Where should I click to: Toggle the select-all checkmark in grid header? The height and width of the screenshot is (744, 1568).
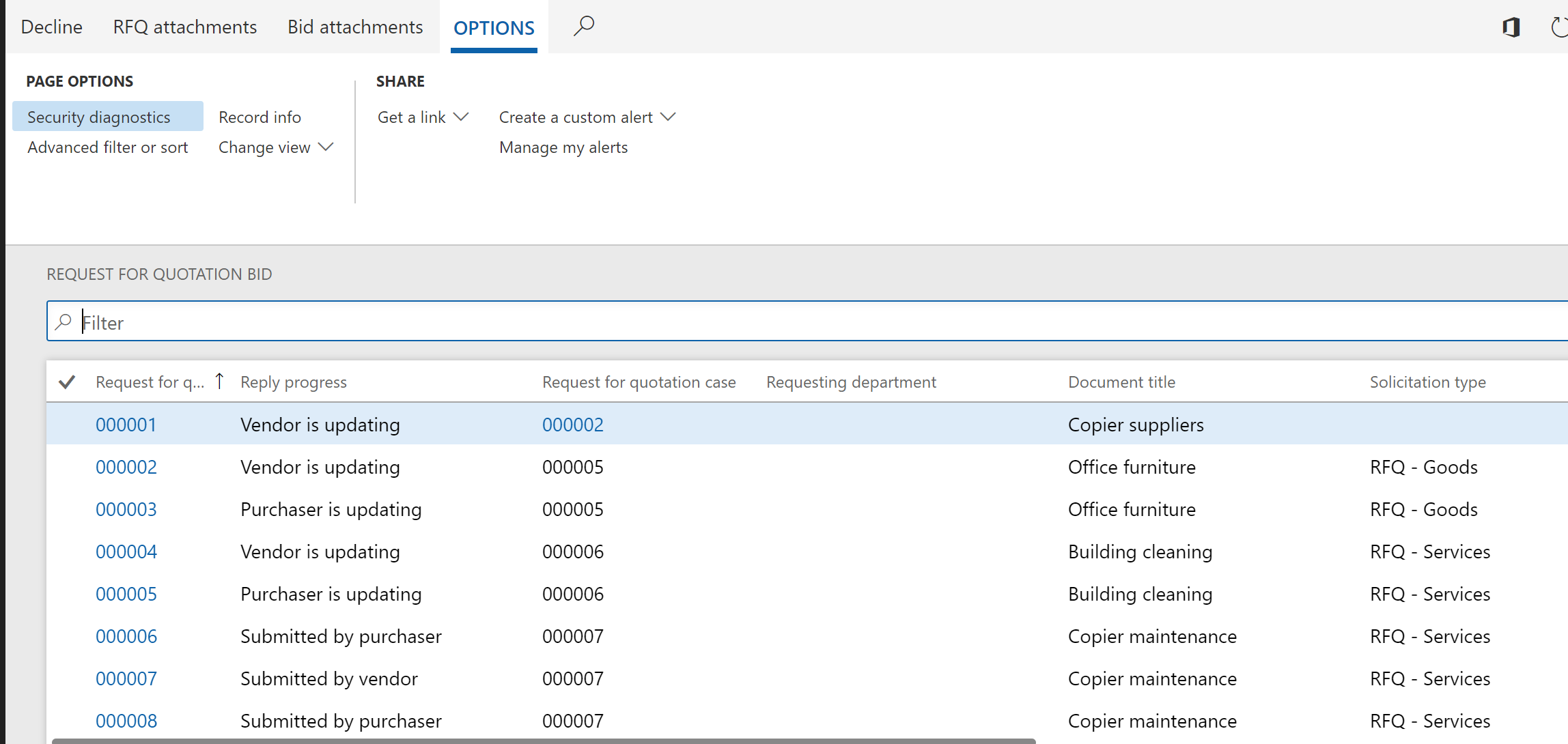[67, 382]
